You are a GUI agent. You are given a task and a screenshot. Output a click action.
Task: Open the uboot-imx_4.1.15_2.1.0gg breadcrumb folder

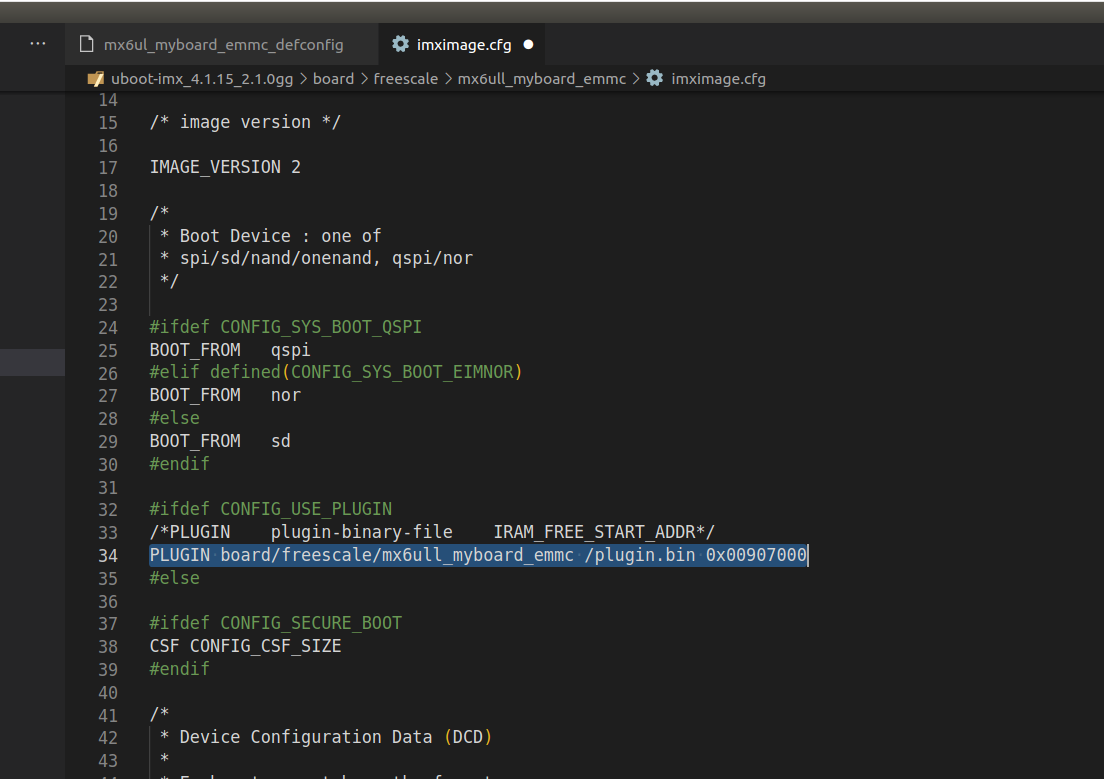202,79
